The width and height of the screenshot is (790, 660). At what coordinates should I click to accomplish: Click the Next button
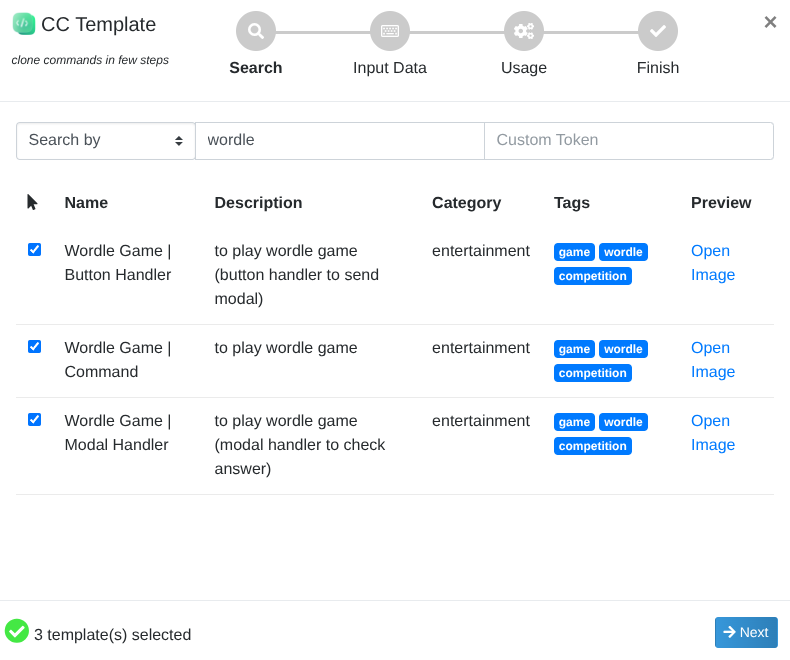click(746, 632)
